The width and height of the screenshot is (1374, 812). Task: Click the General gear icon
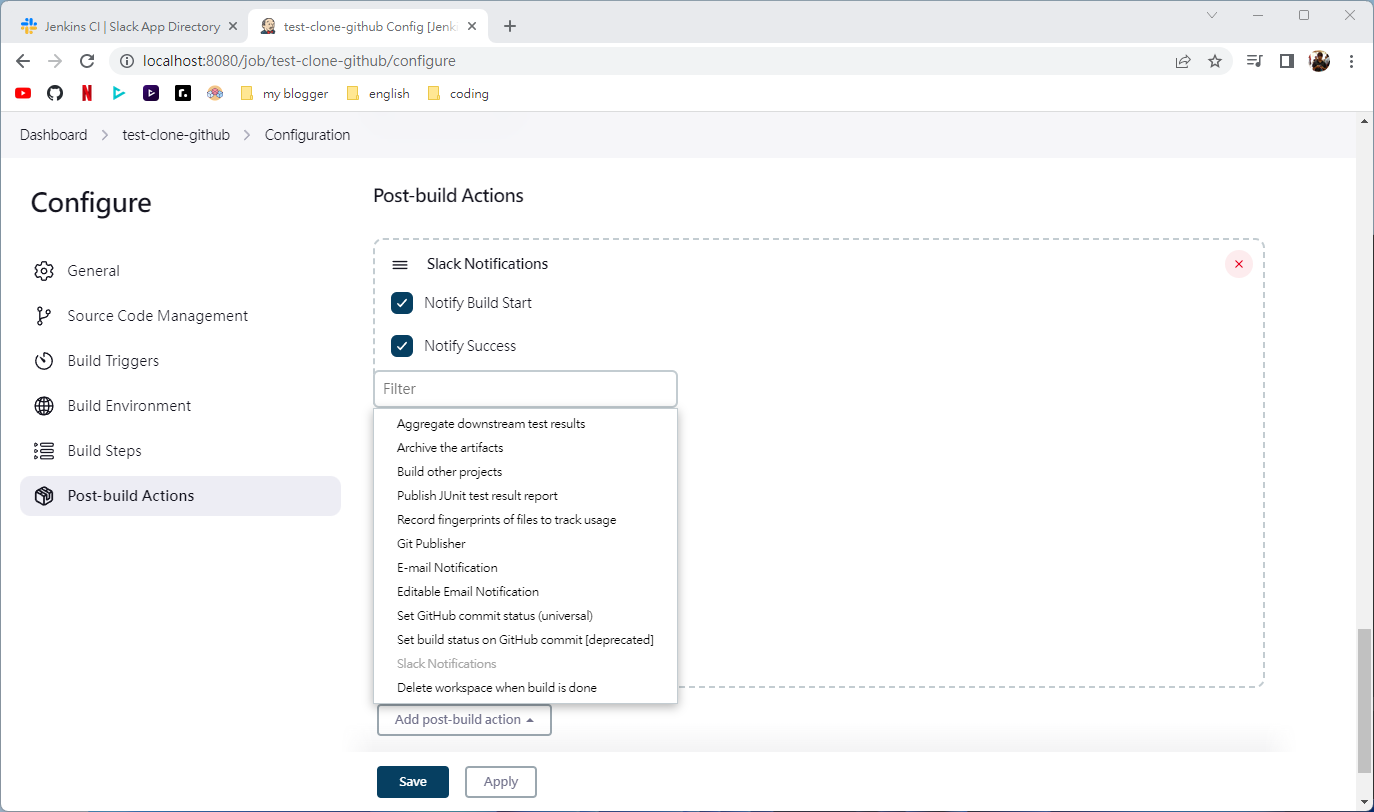click(x=43, y=271)
